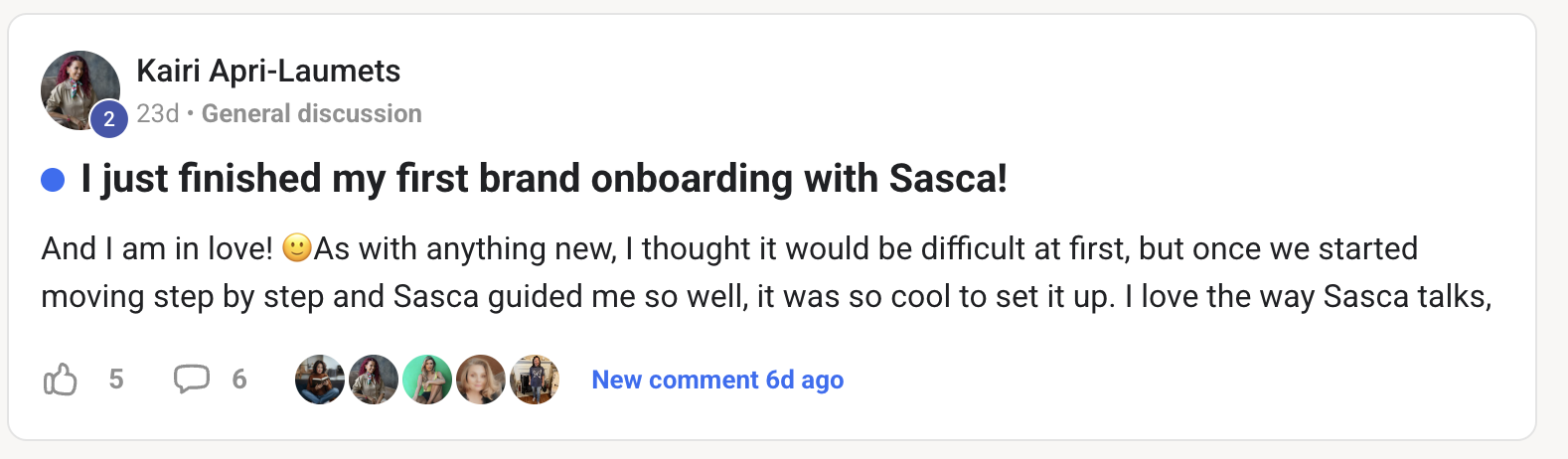Screen dimensions: 1568x459
Task: Click the smiley emoji in the post text
Action: pos(297,247)
